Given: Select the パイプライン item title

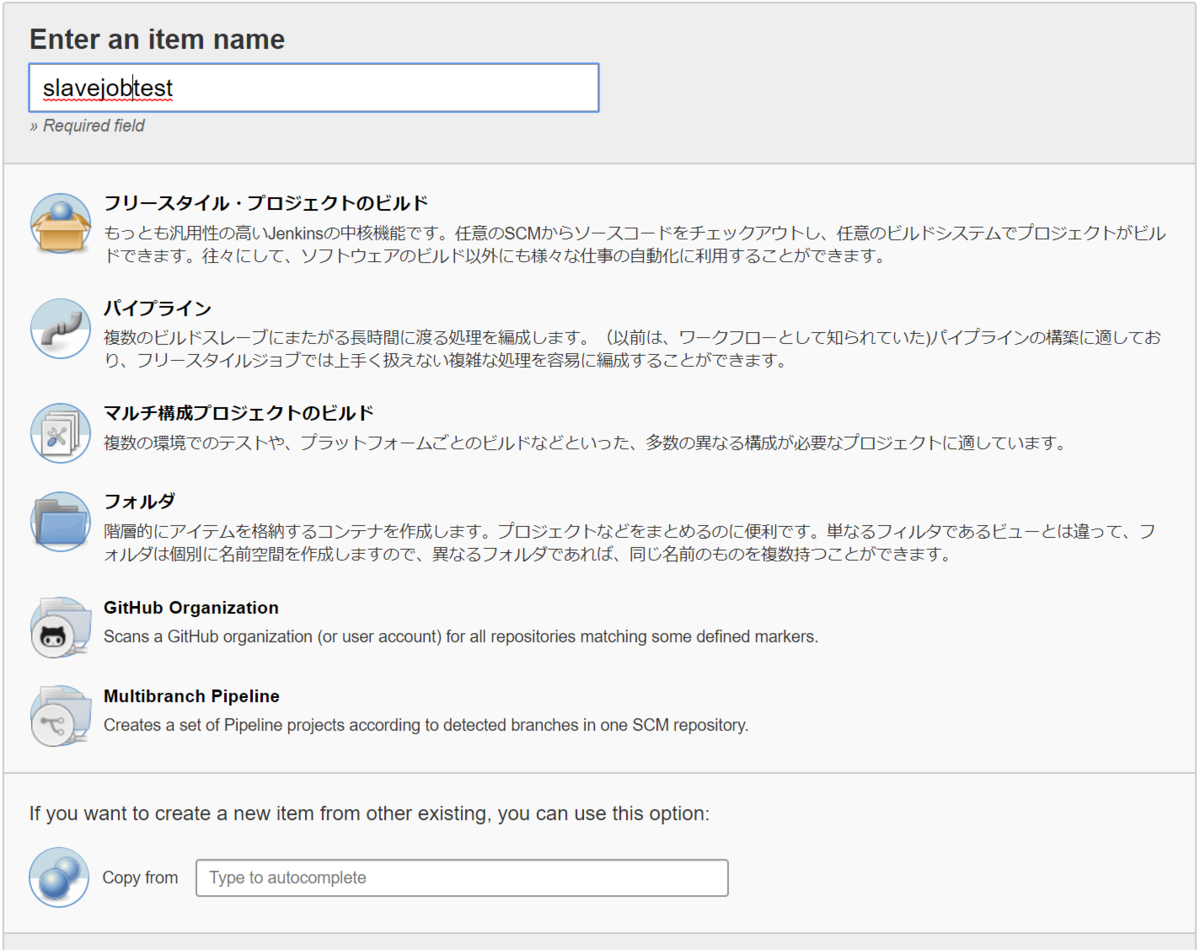Looking at the screenshot, I should click(158, 308).
